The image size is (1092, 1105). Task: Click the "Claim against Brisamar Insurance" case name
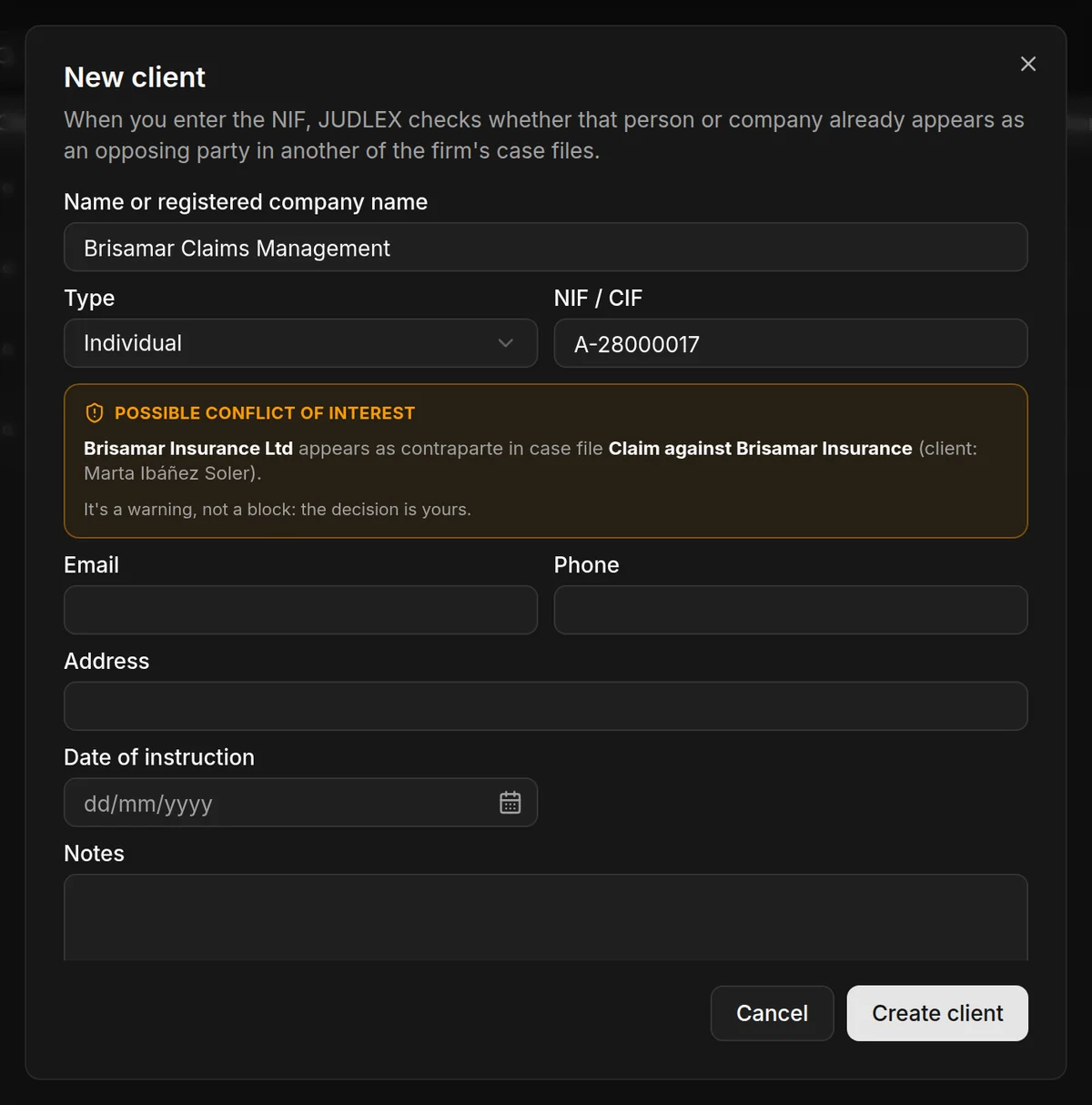pos(760,449)
